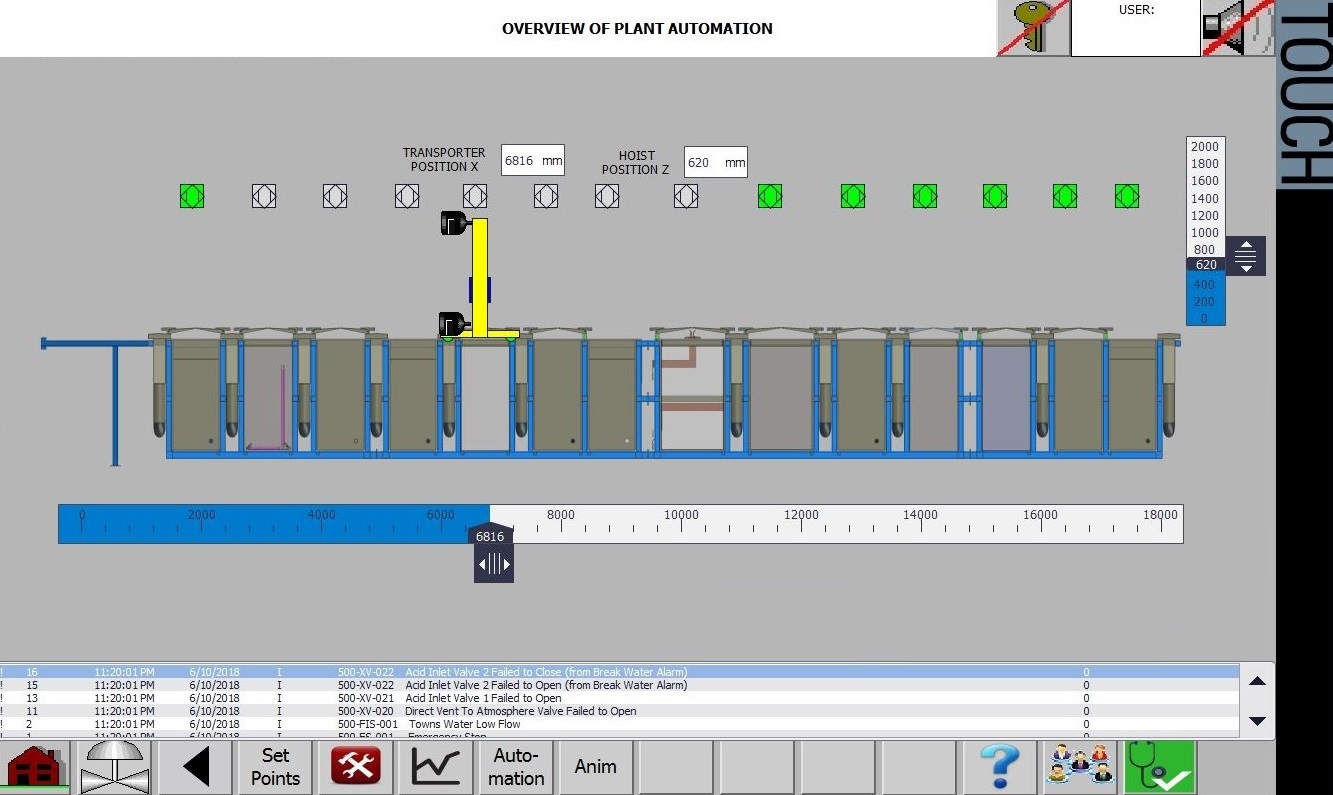
Task: Open the Automation page
Action: pos(516,767)
